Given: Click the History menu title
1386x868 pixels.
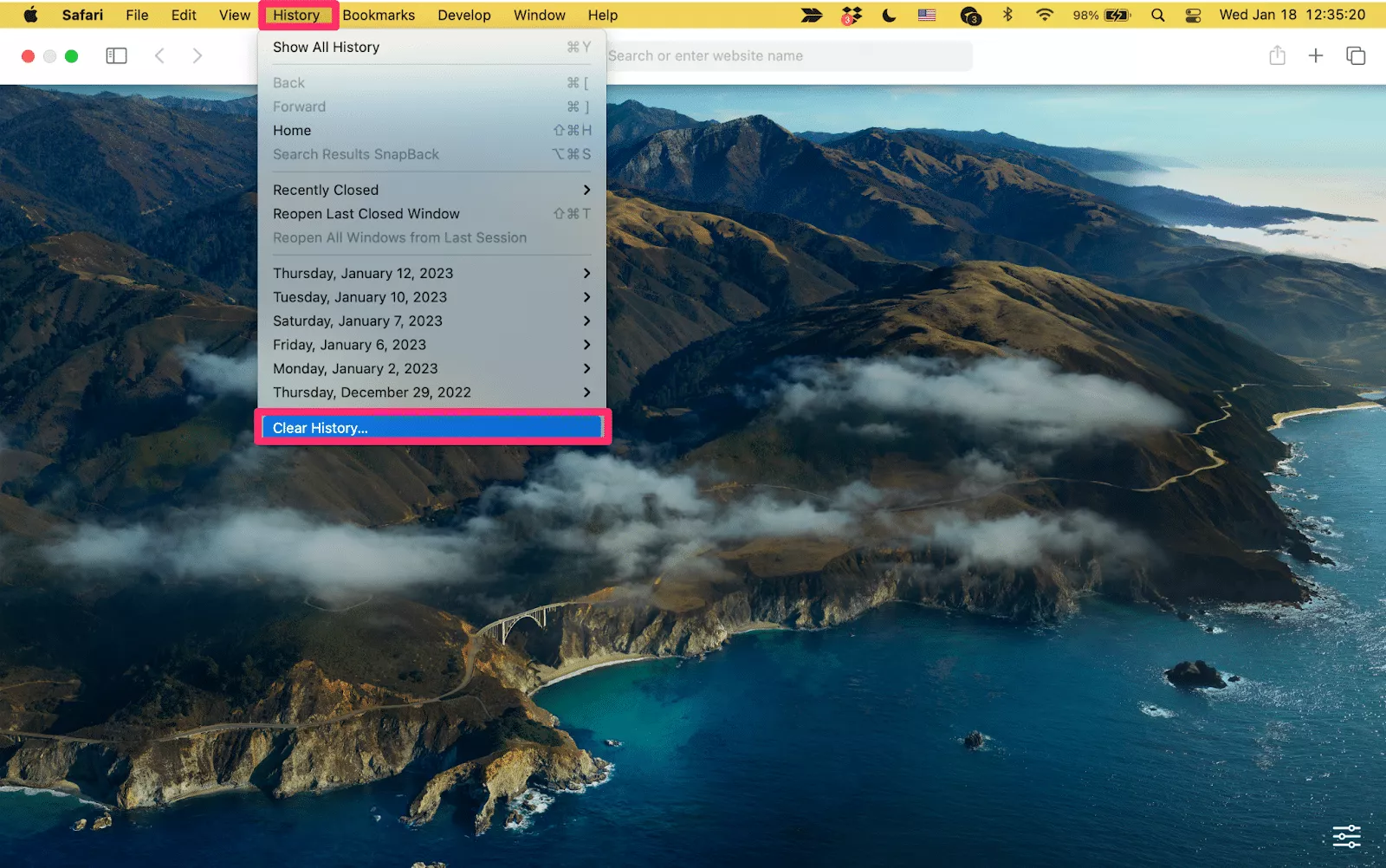Looking at the screenshot, I should (296, 15).
